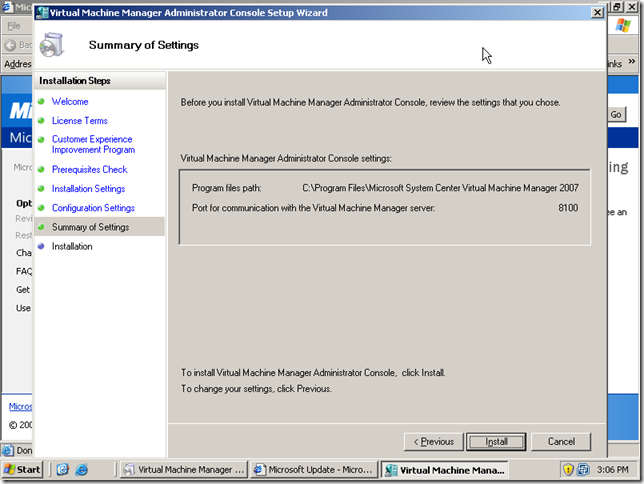Screen dimensions: 644x484
Task: Click the taskbar clock 3:06 PM
Action: click(612, 470)
